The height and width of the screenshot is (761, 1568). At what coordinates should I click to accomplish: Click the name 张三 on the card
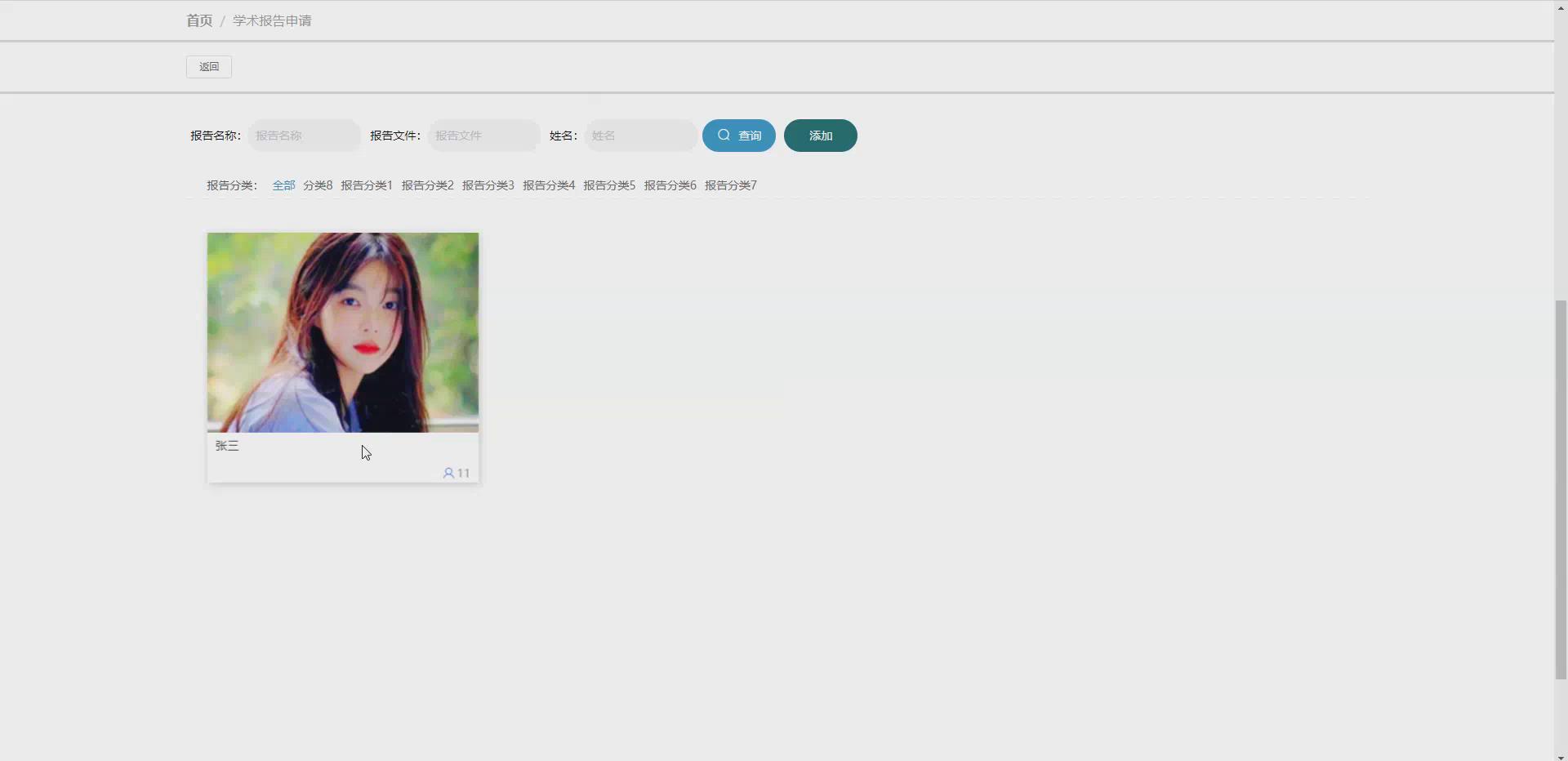[227, 446]
